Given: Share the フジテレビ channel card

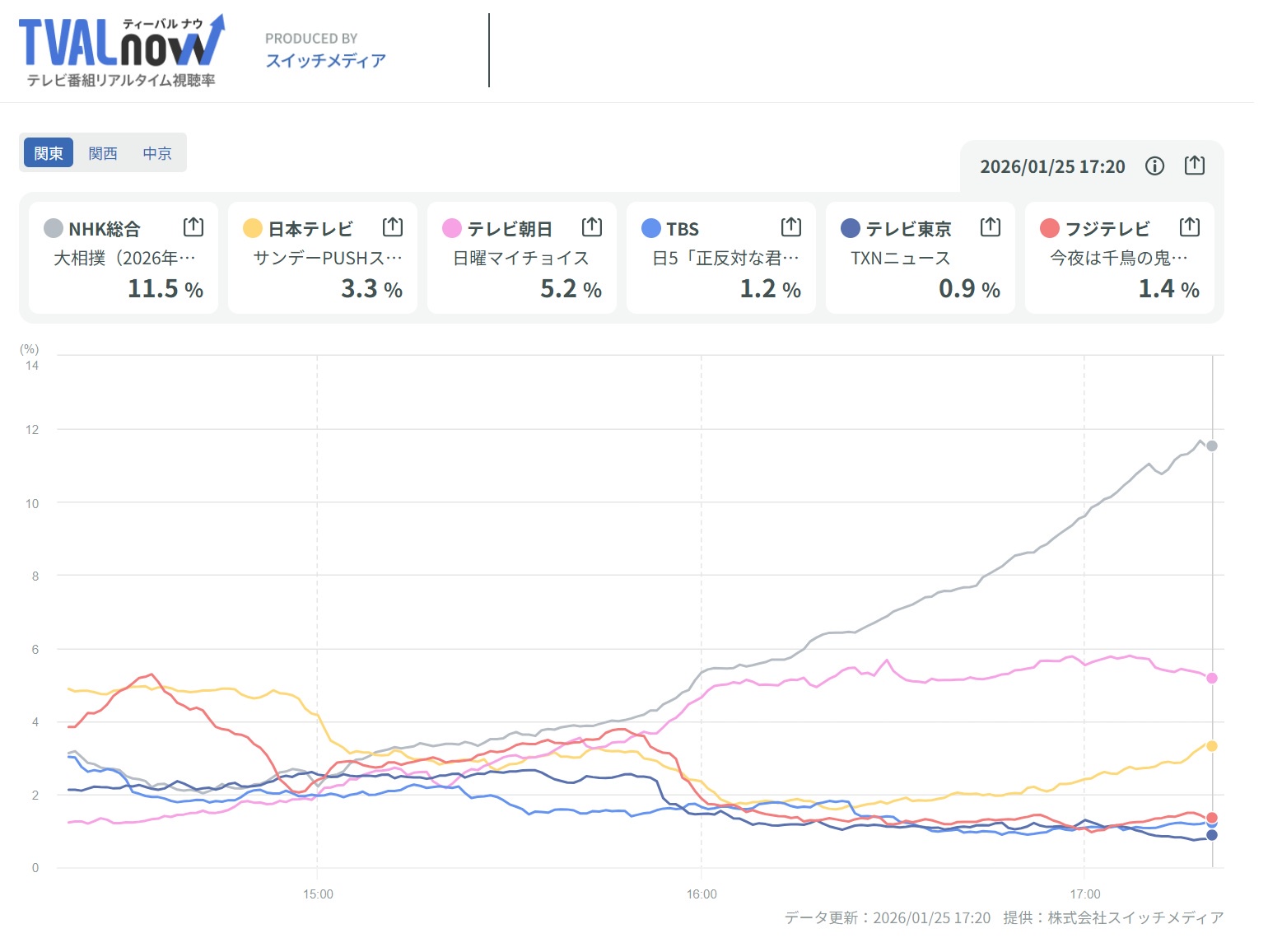Looking at the screenshot, I should pyautogui.click(x=1190, y=226).
